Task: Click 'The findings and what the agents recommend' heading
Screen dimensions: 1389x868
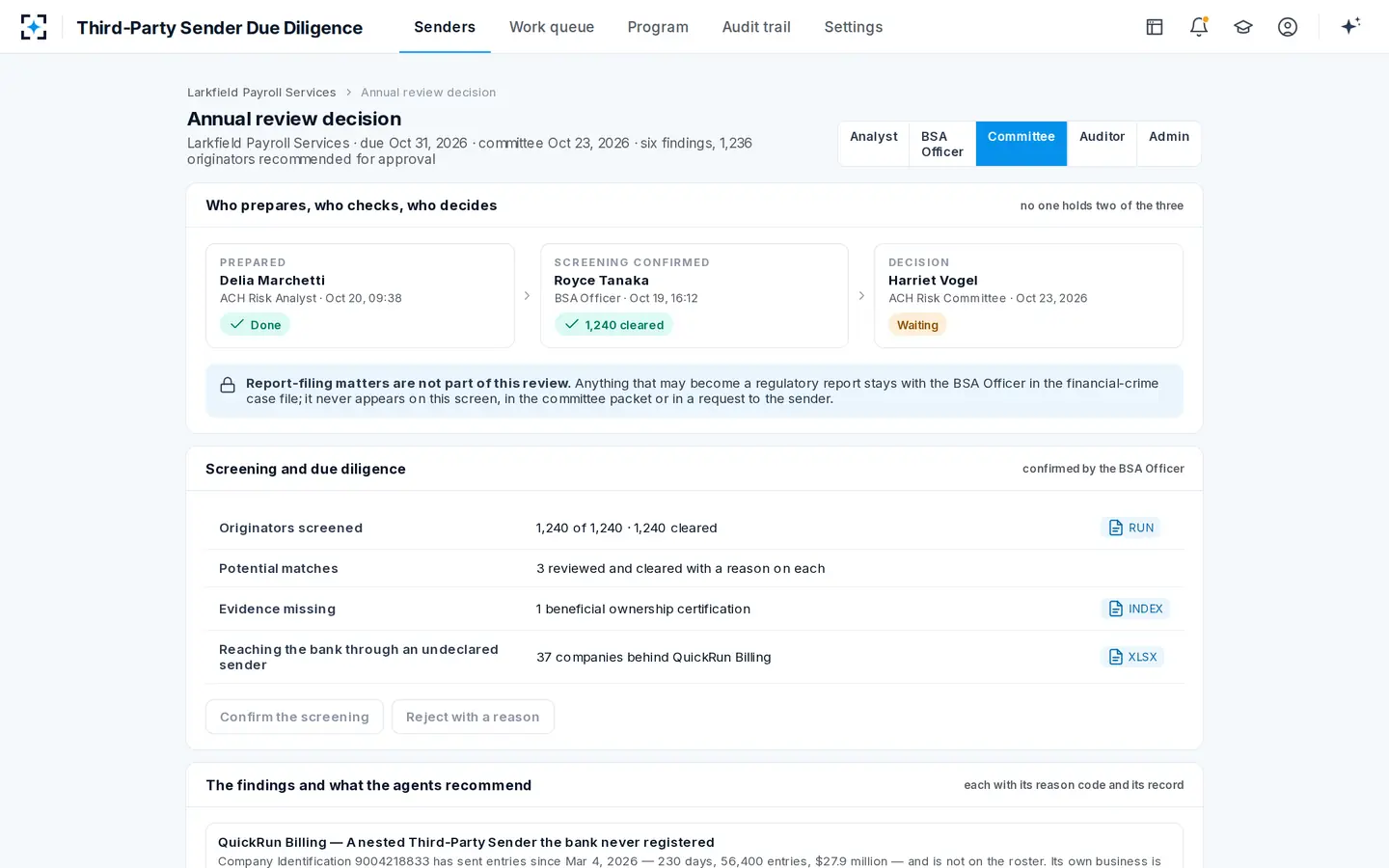Action: pyautogui.click(x=368, y=785)
